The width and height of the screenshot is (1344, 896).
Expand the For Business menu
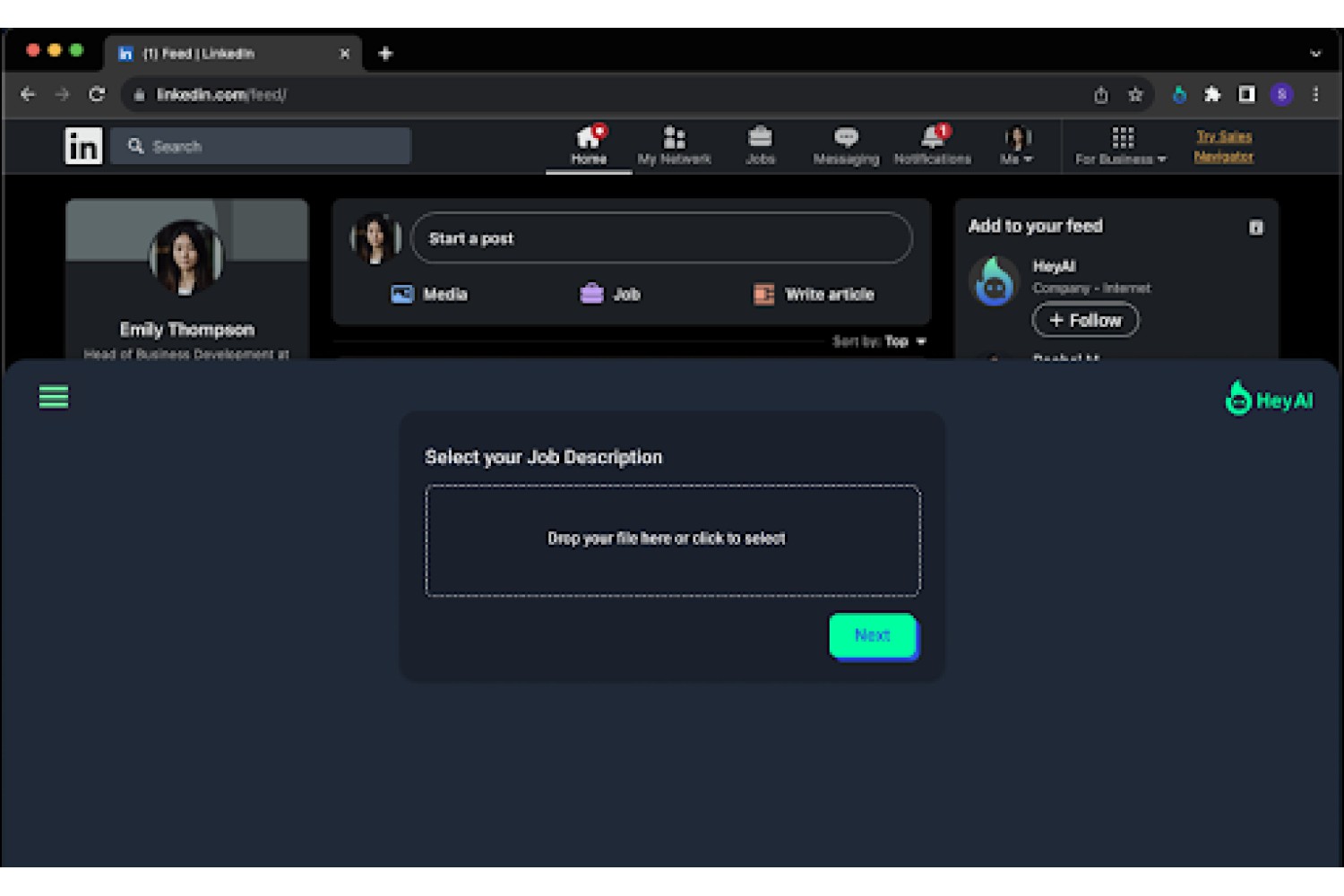1121,146
